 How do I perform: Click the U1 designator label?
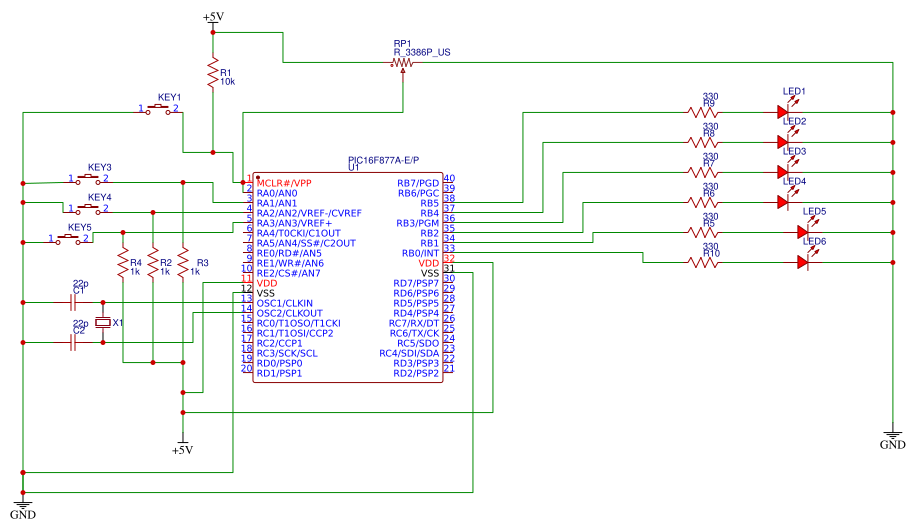(353, 168)
